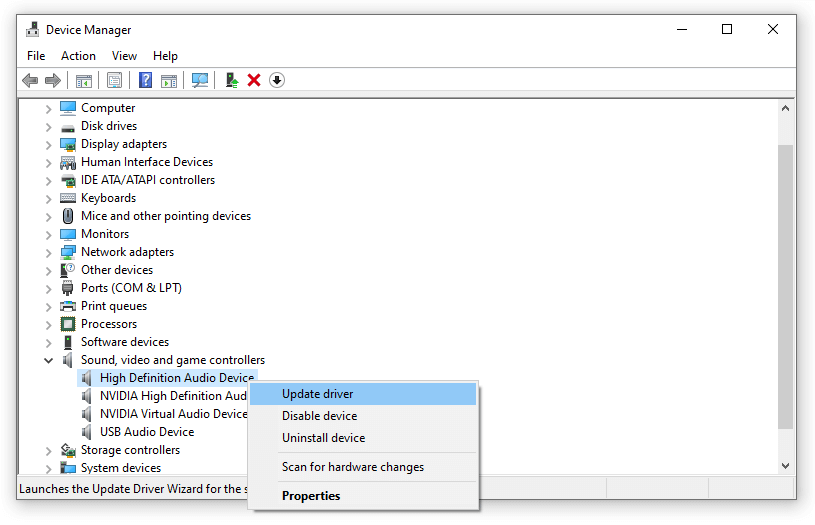The width and height of the screenshot is (815, 525).
Task: Click Scan for hardware changes monitor icon
Action: coord(200,81)
